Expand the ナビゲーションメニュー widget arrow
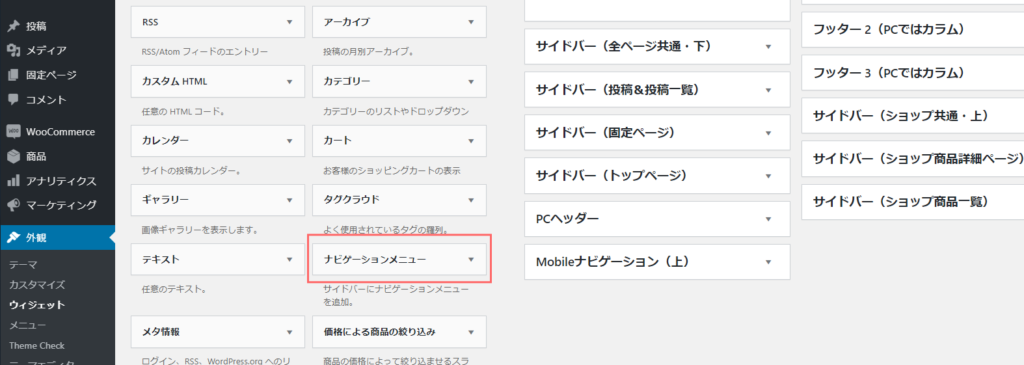This screenshot has height=365, width=1024. tap(471, 259)
